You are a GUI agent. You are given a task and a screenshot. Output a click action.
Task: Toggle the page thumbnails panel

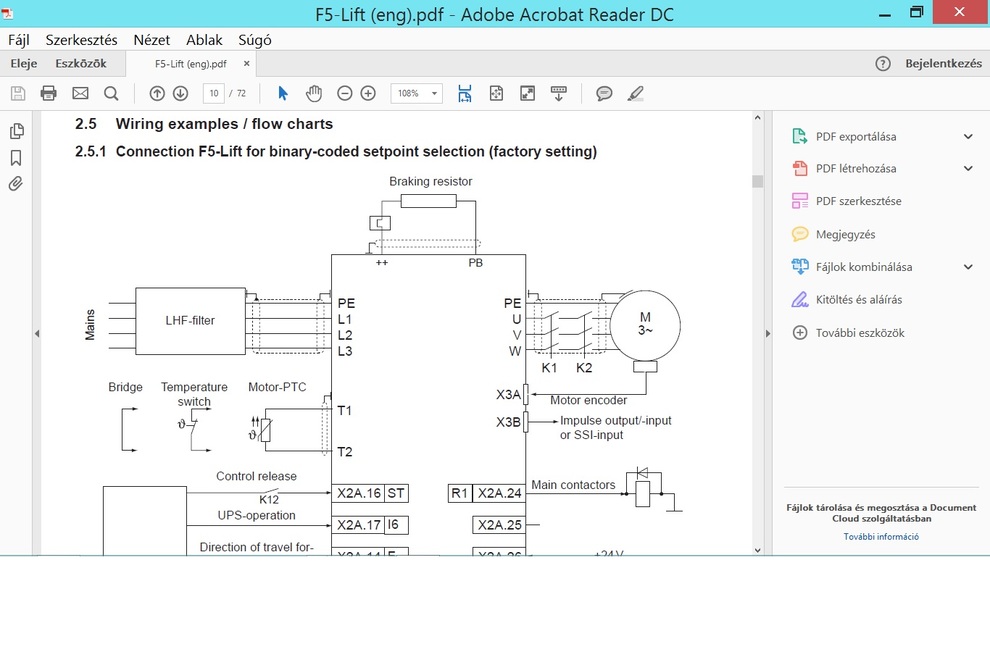pos(16,131)
